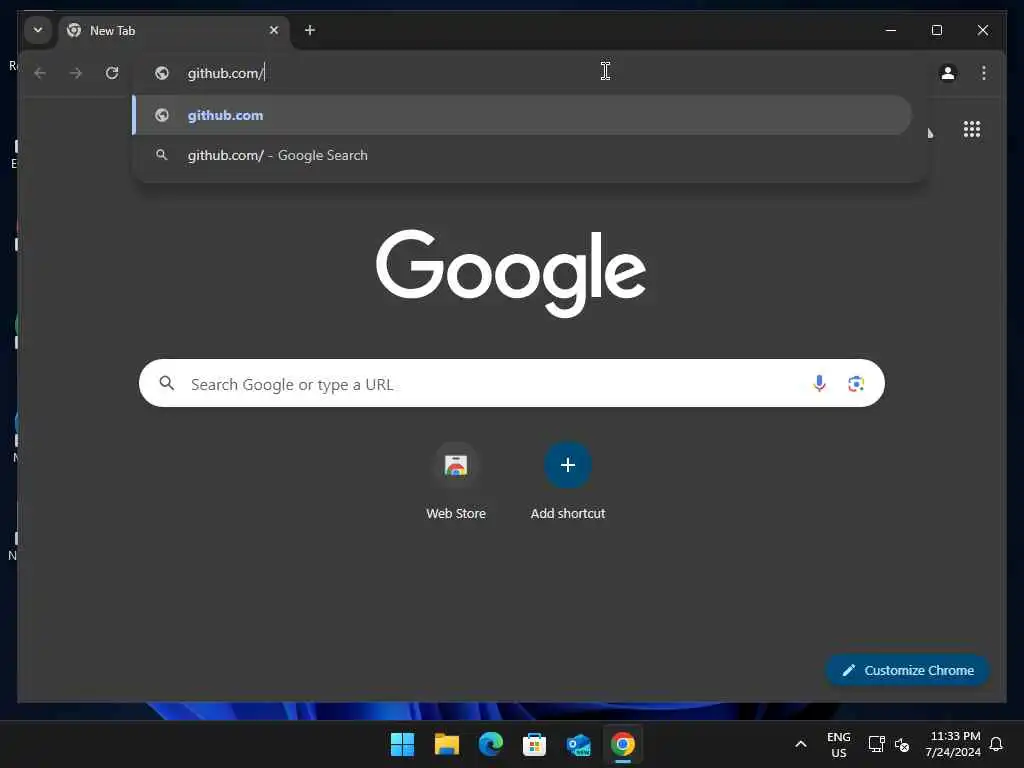Reload the page
The height and width of the screenshot is (768, 1024).
[112, 72]
